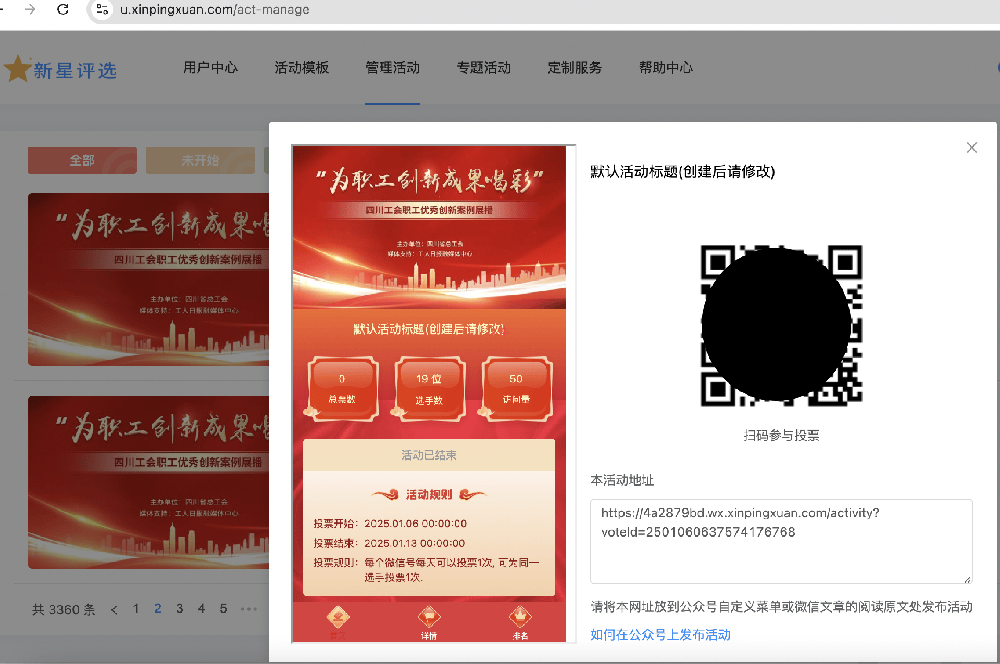Go forward with the browser forward arrow
The width and height of the screenshot is (1000, 664).
pos(29,10)
